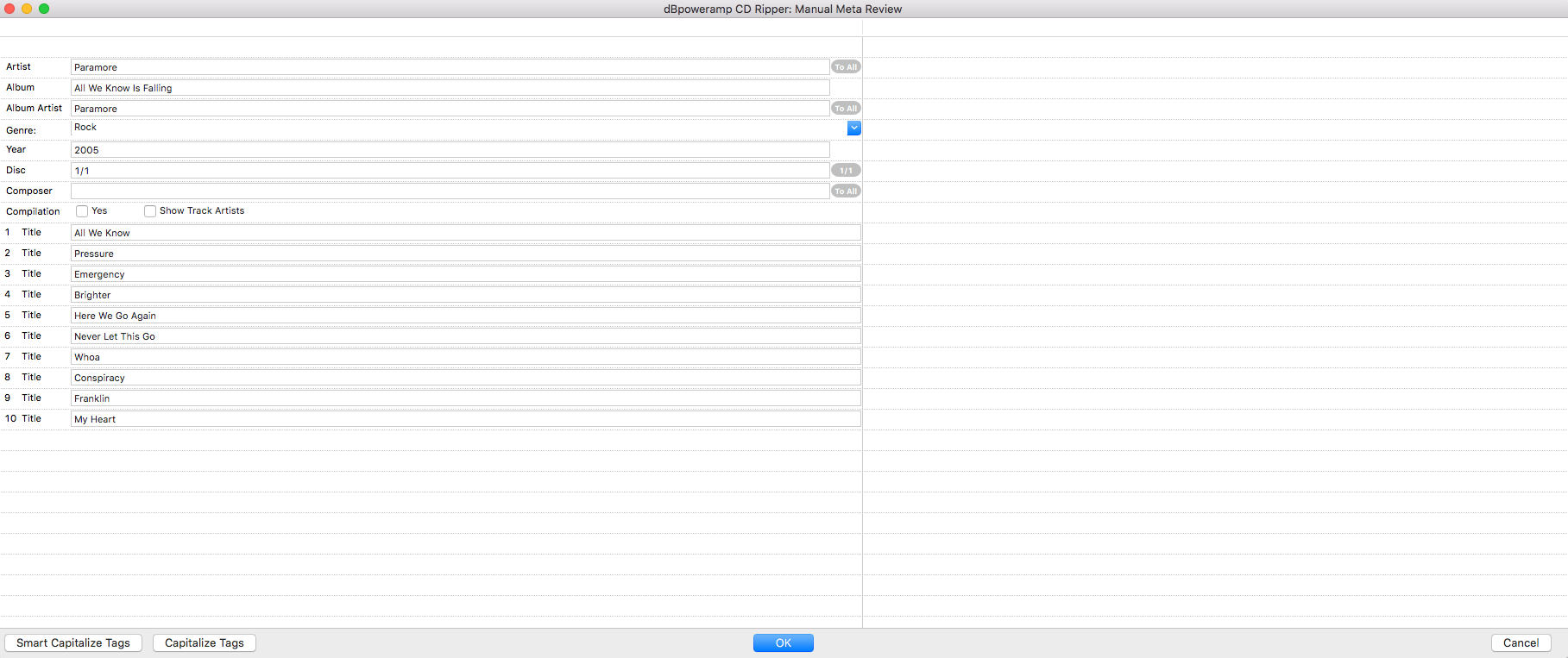The image size is (1568, 658).
Task: Click the Cancel button
Action: point(1520,643)
